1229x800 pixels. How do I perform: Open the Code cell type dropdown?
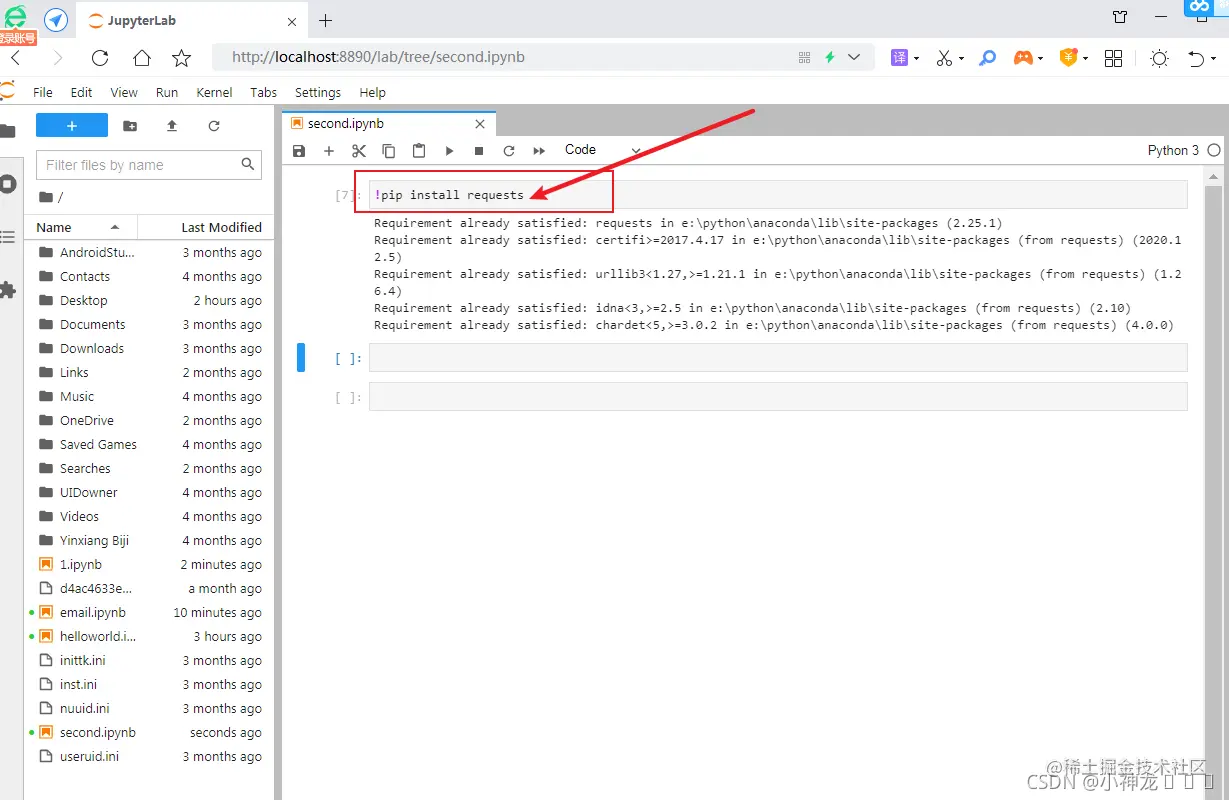[x=602, y=150]
